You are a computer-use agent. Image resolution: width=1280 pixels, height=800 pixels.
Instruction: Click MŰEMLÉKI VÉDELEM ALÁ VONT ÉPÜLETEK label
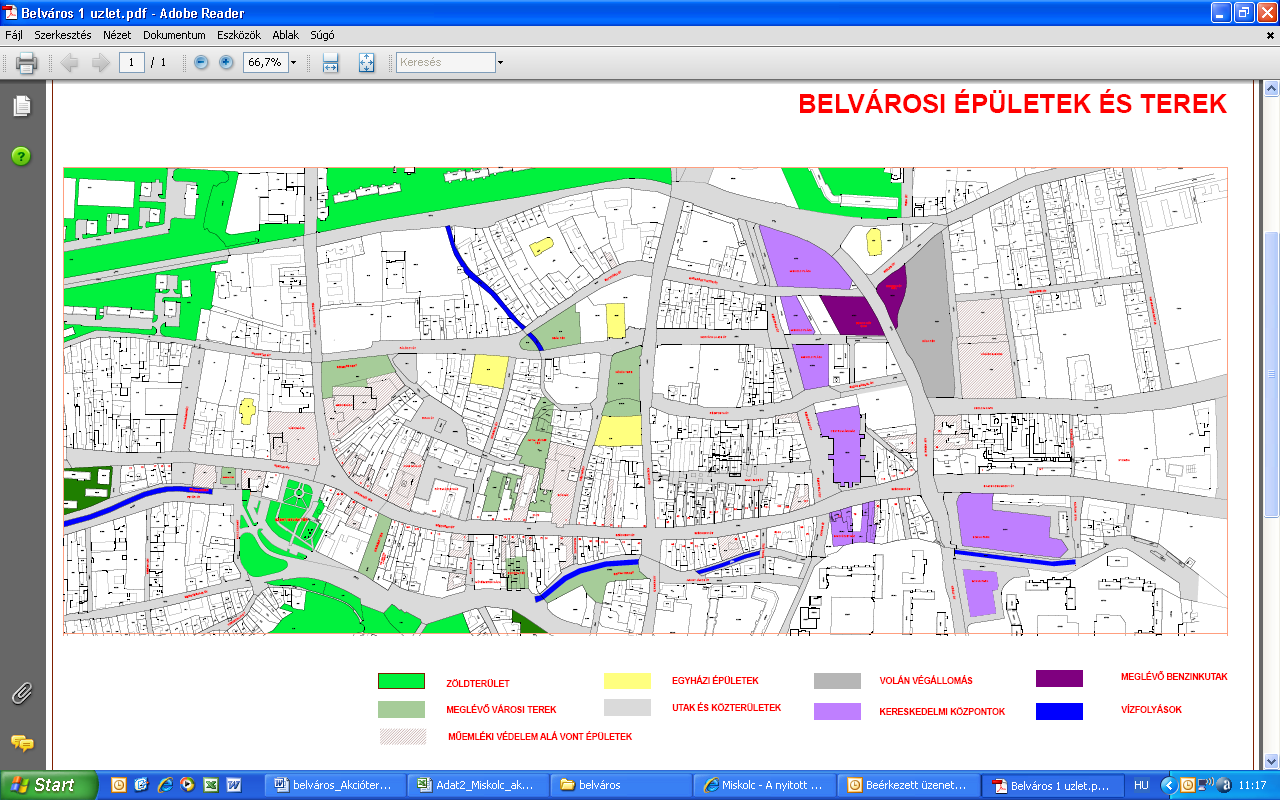pos(540,736)
